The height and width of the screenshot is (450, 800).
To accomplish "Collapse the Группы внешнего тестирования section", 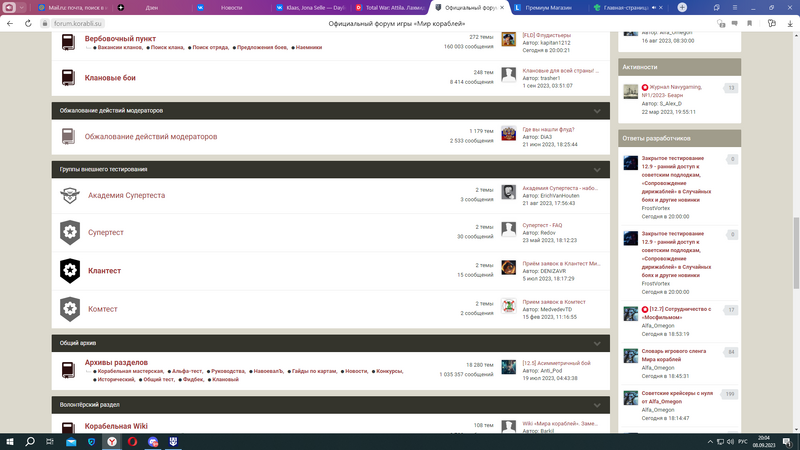I will [597, 169].
